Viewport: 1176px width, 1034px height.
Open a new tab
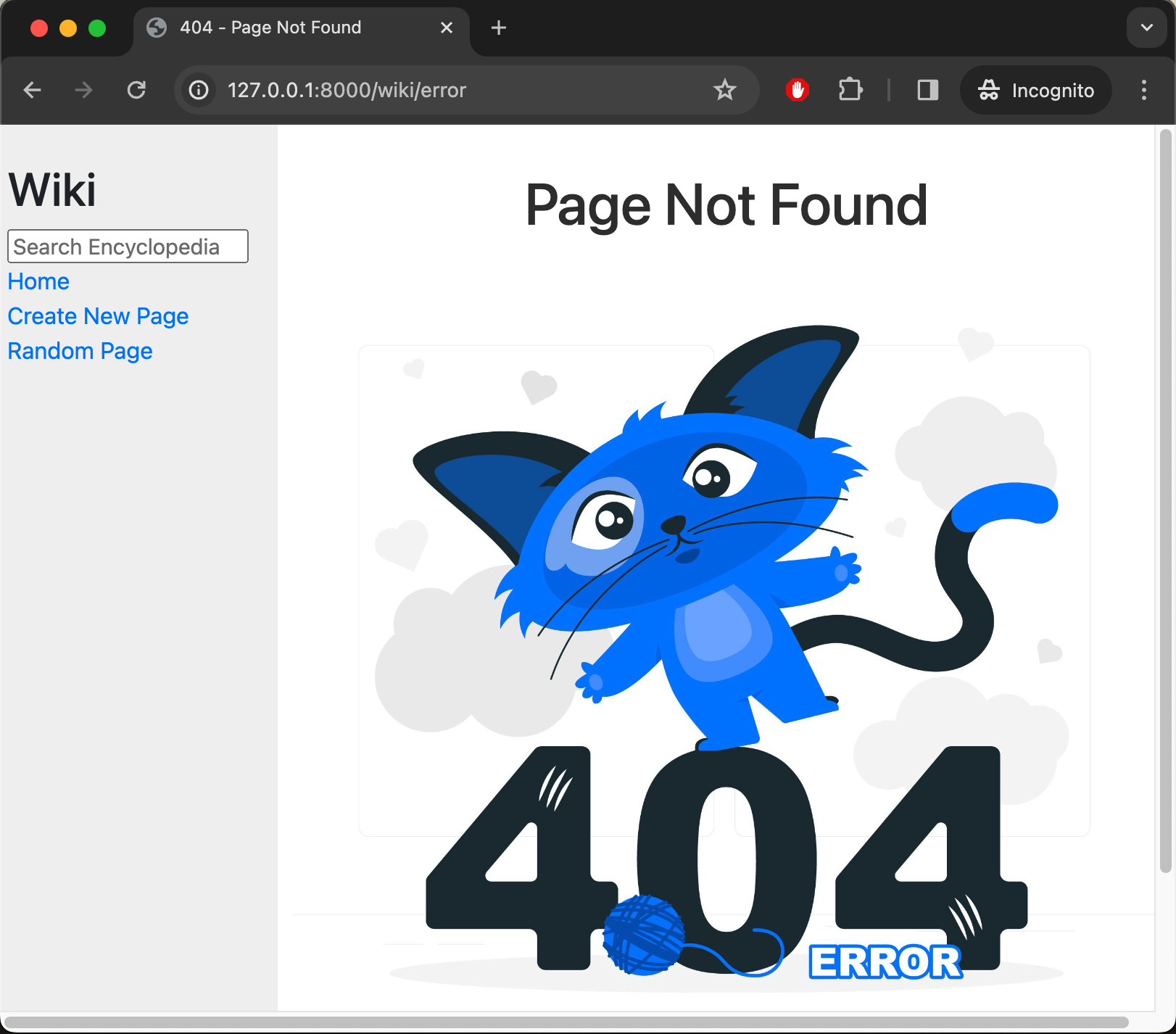pos(499,28)
